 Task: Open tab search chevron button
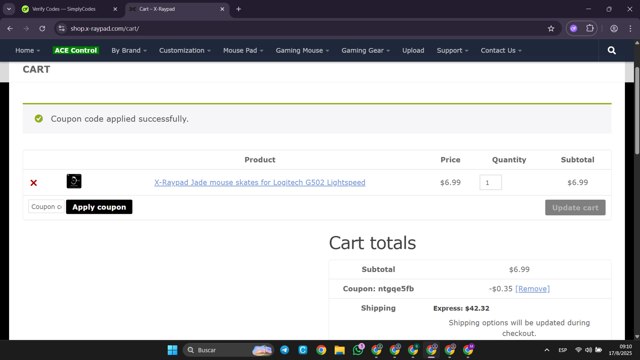coord(9,9)
